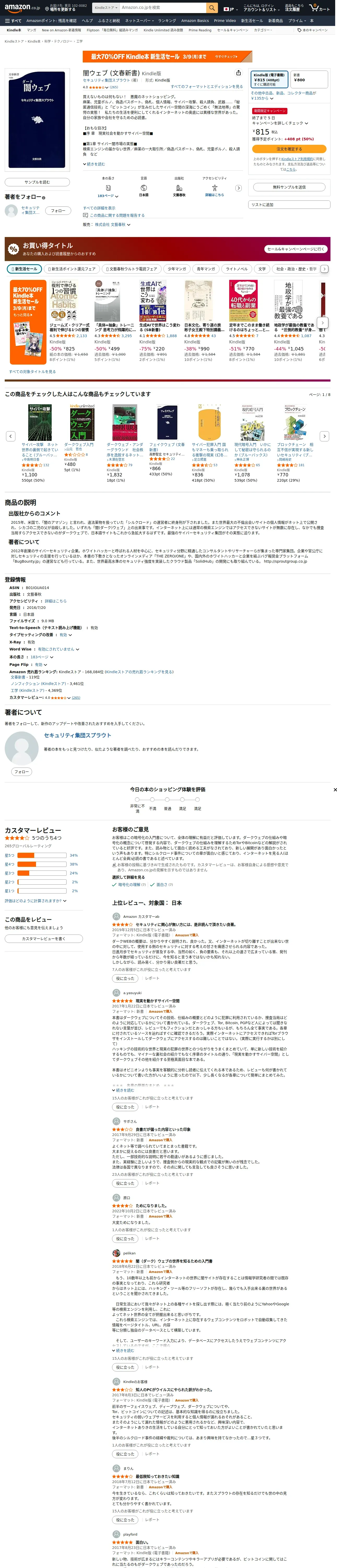Viewport: 337px width, 1568px height.
Task: Select the 新書 ¥800 format option
Action: click(309, 79)
